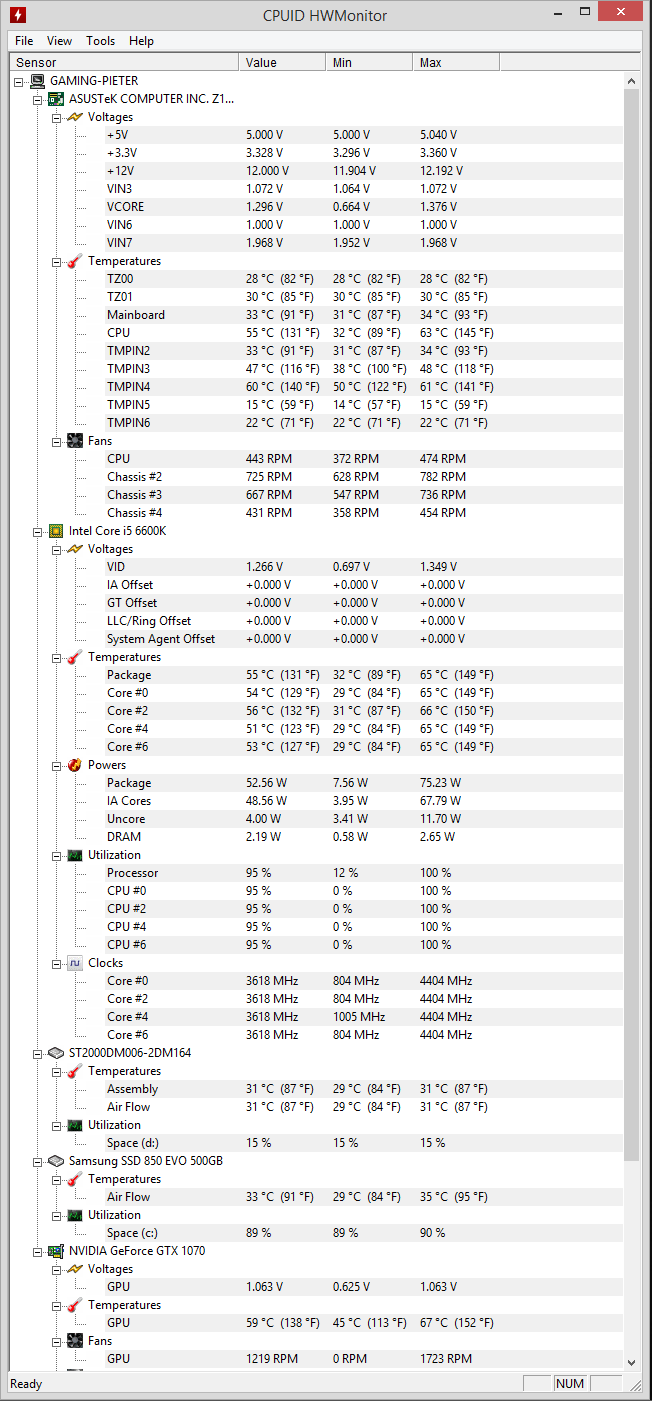Click the Voltages icon under ASUSTeK motherboard
Image resolution: width=652 pixels, height=1401 pixels.
[75, 117]
